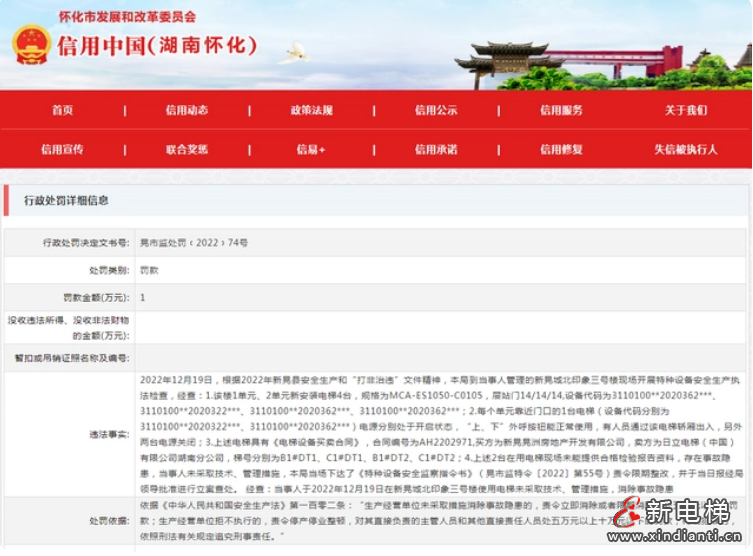Click the 违法事实 row label
The height and width of the screenshot is (556, 753).
coord(109,435)
